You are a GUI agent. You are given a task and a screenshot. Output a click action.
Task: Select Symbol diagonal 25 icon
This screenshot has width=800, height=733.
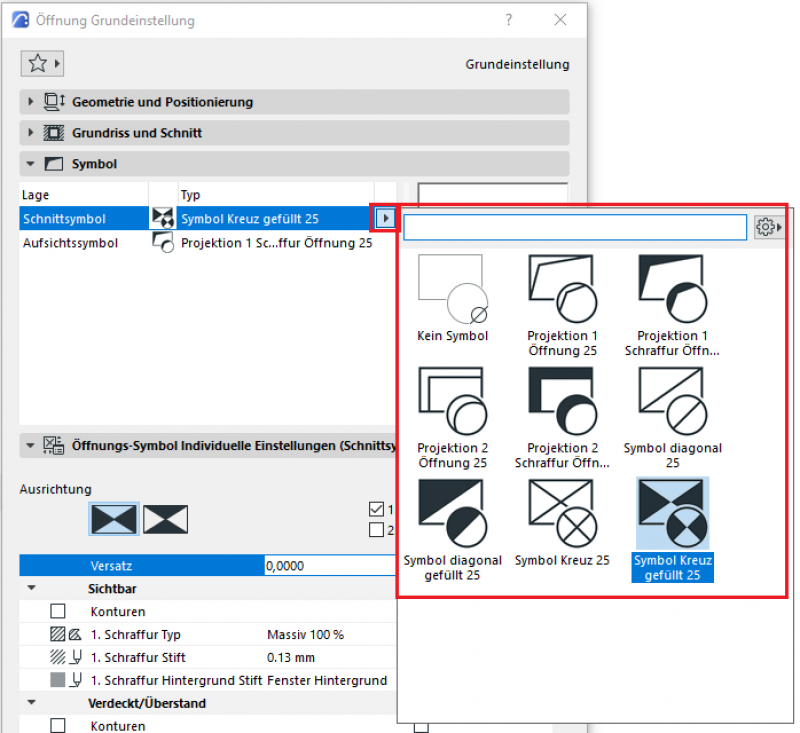tap(672, 408)
